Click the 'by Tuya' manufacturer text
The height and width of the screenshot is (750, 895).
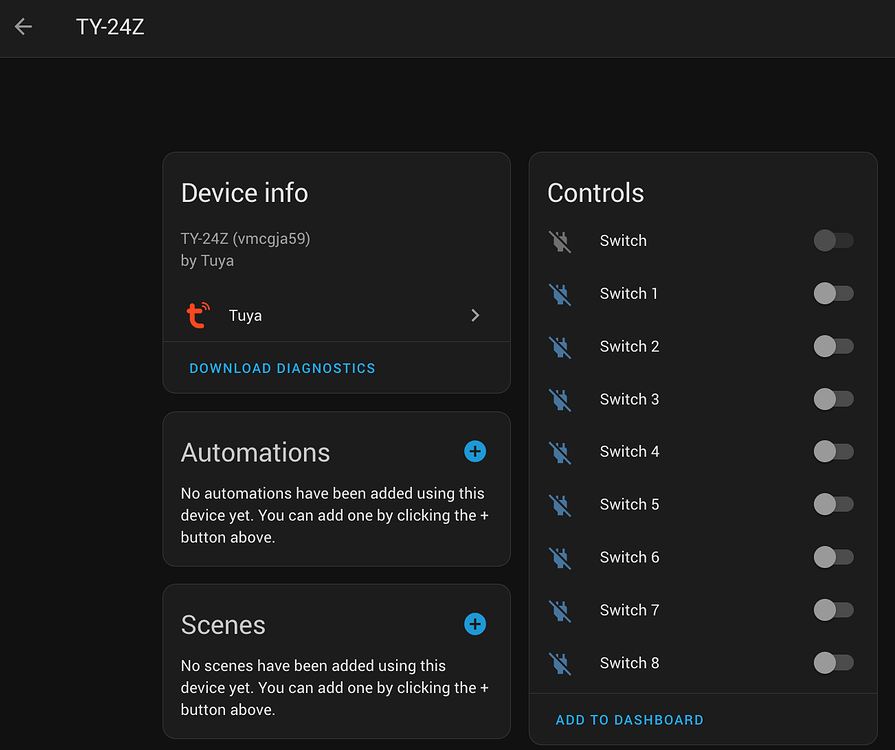pos(207,261)
